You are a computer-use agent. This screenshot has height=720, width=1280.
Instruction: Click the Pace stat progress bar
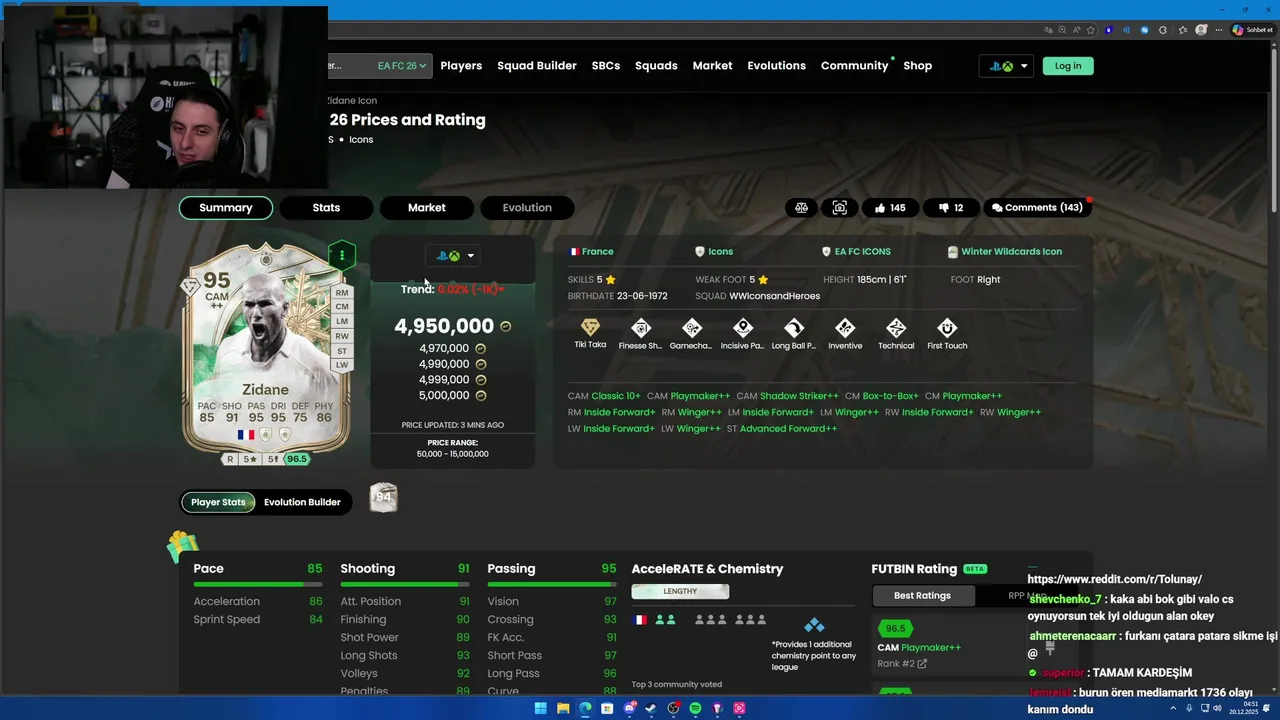pos(258,584)
